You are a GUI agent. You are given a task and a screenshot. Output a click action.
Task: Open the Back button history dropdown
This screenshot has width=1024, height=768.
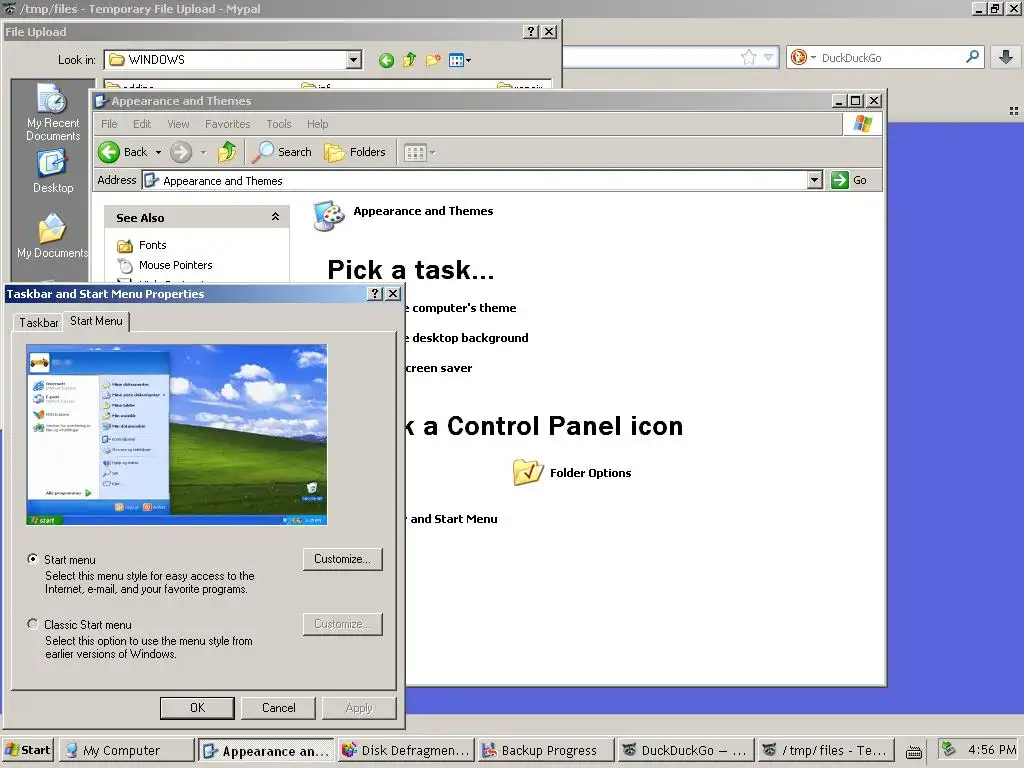(158, 153)
